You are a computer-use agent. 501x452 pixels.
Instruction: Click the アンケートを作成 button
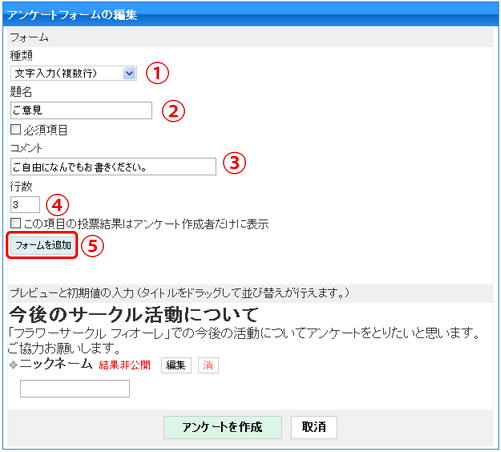point(222,427)
